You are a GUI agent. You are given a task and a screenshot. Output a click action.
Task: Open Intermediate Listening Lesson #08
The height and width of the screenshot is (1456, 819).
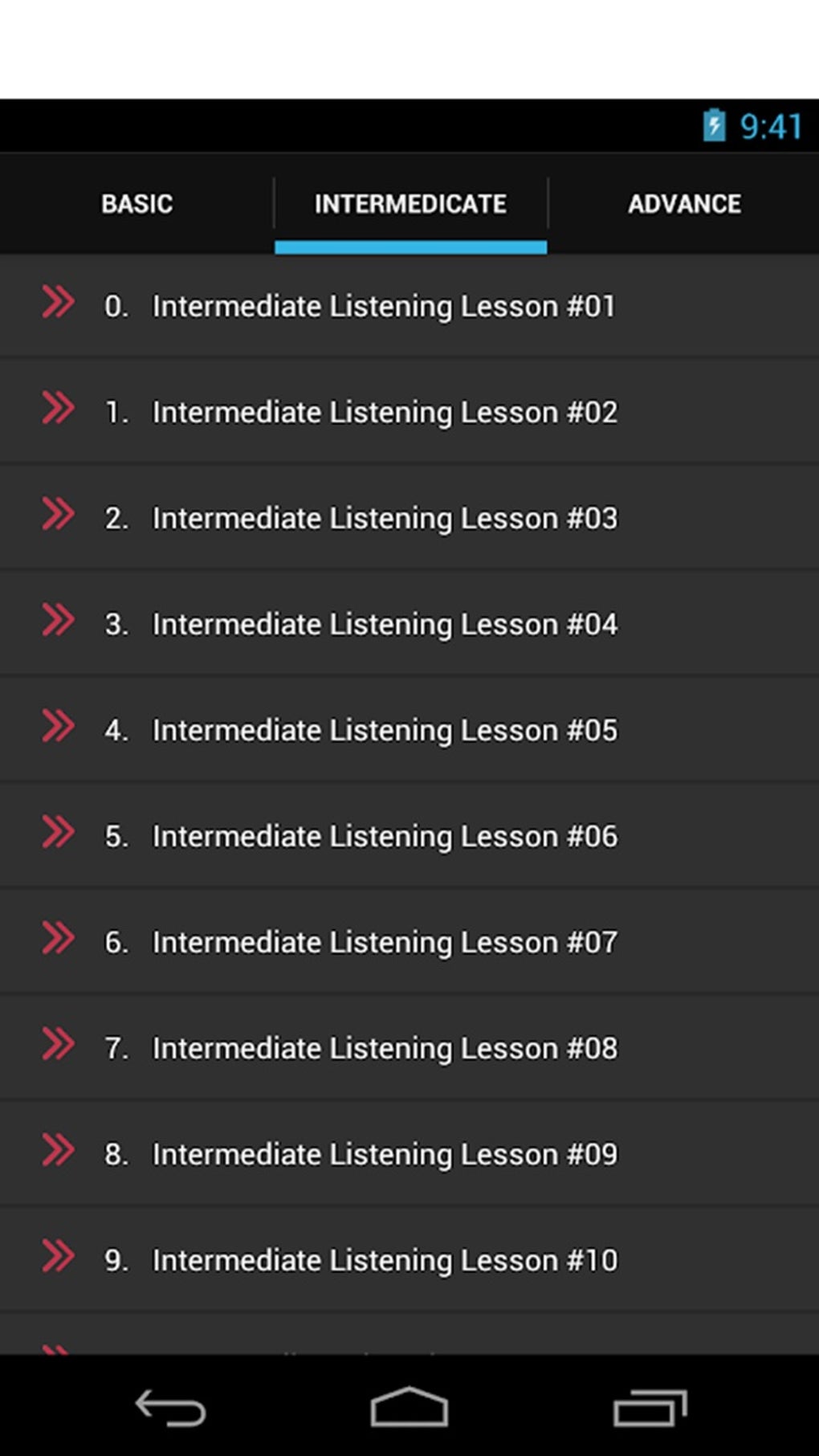tap(409, 1048)
